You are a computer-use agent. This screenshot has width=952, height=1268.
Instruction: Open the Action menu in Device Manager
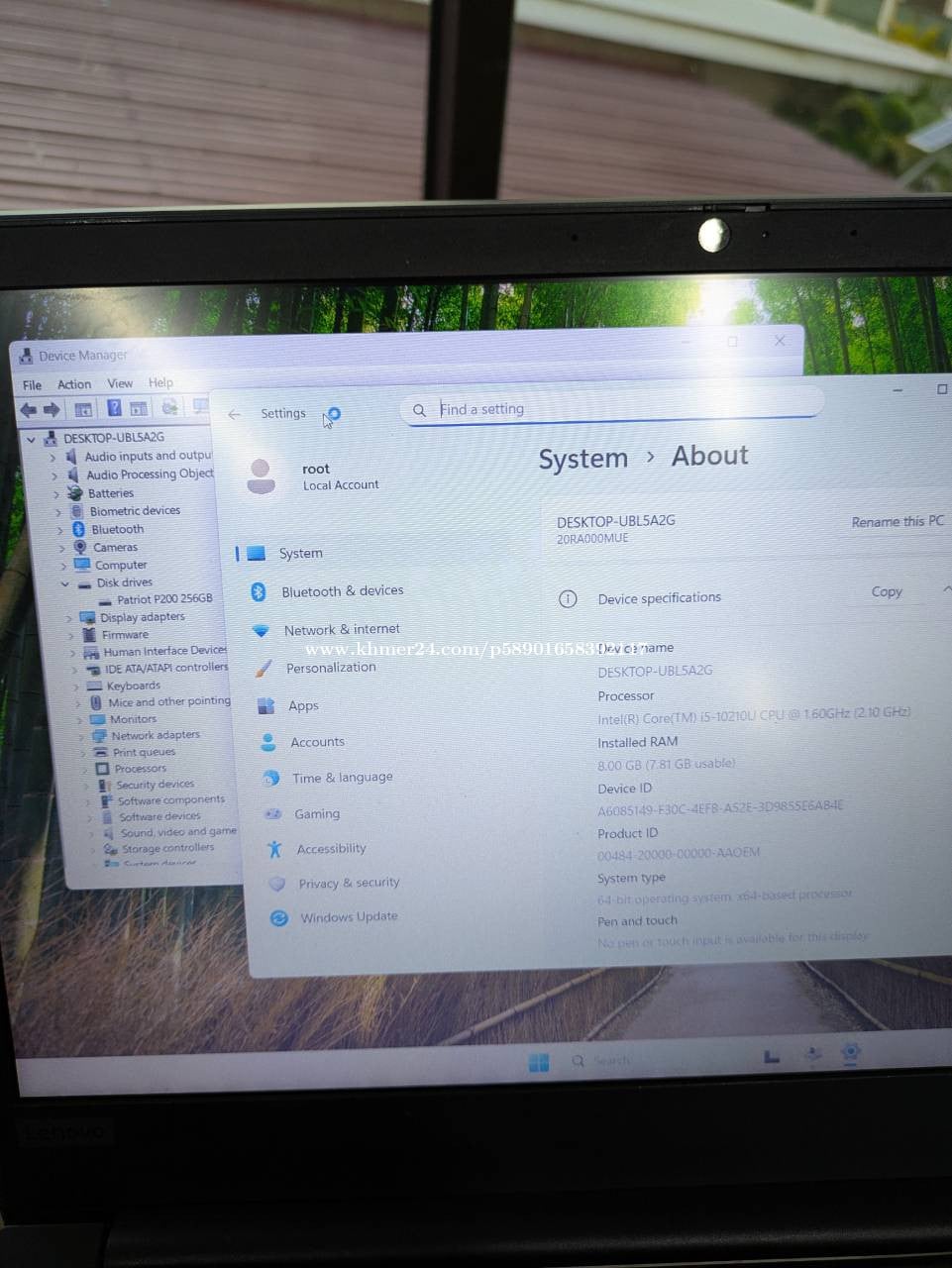coord(74,384)
